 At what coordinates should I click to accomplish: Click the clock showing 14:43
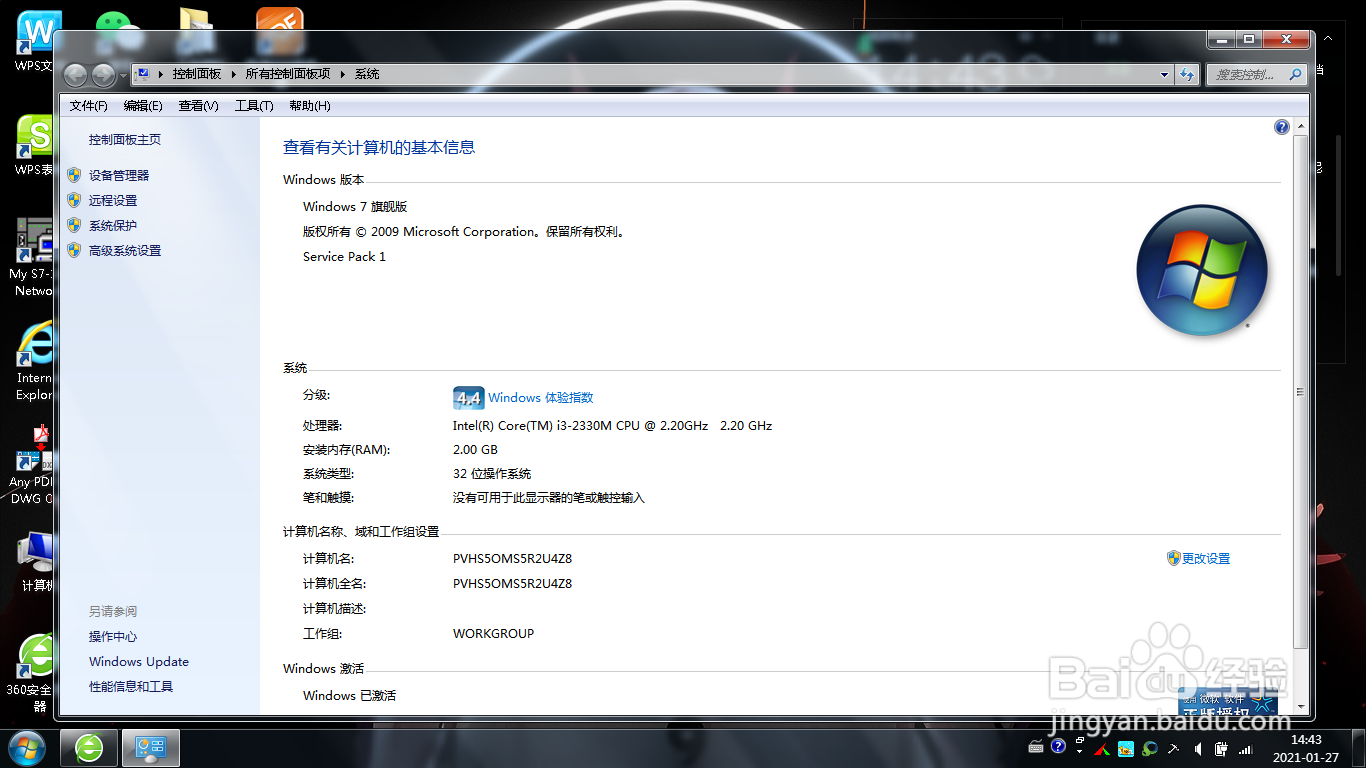click(x=1306, y=740)
